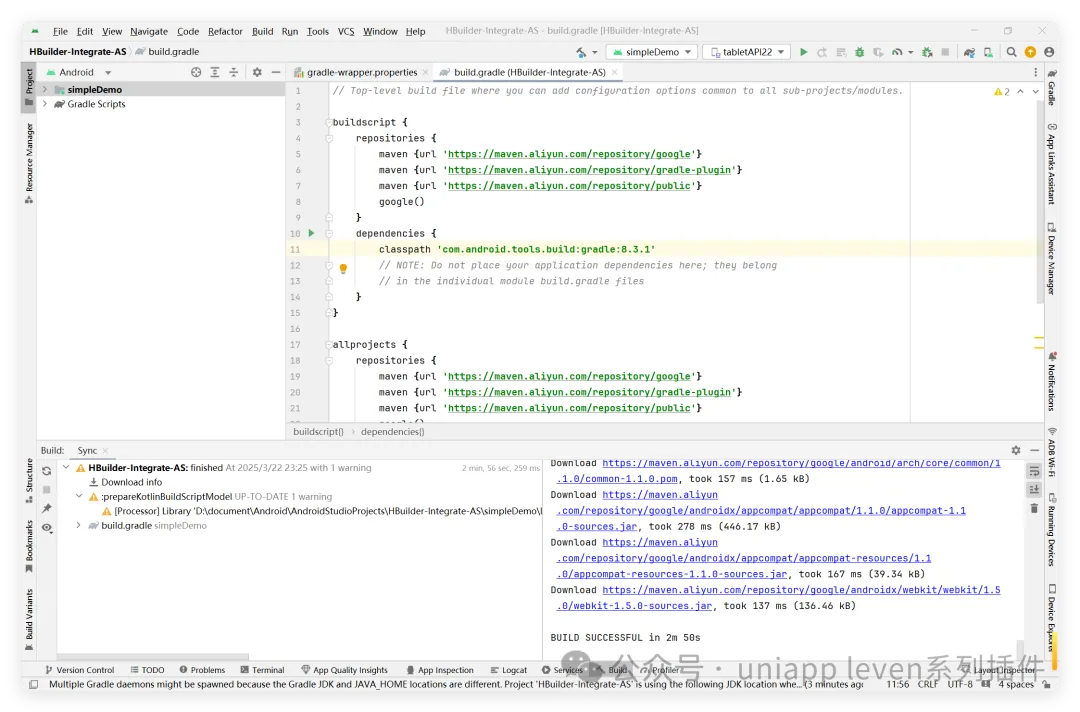Open Build panel settings gear
Screen dimensions: 1080x712
[x=1016, y=450]
